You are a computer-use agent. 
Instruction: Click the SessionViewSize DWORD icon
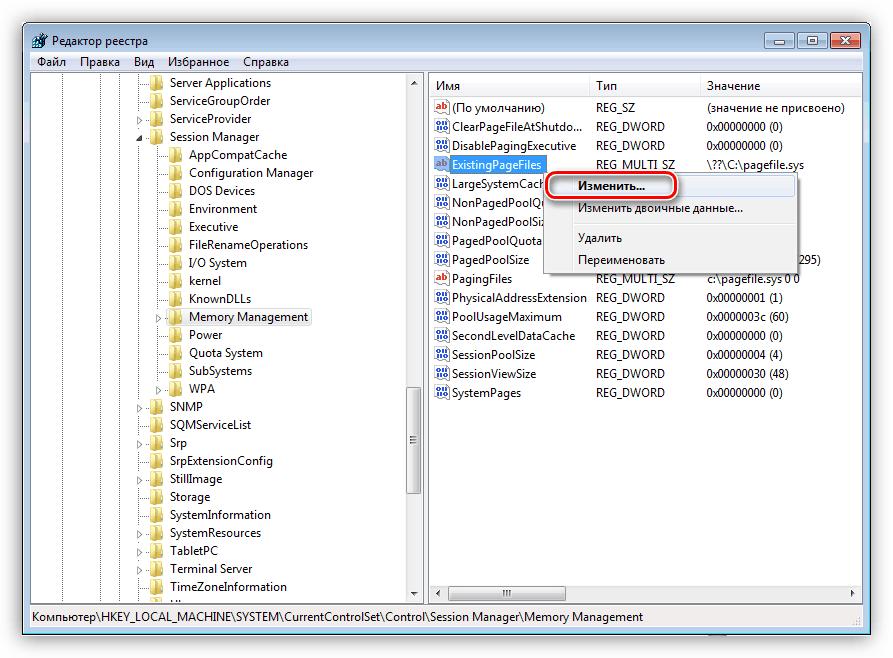(441, 373)
